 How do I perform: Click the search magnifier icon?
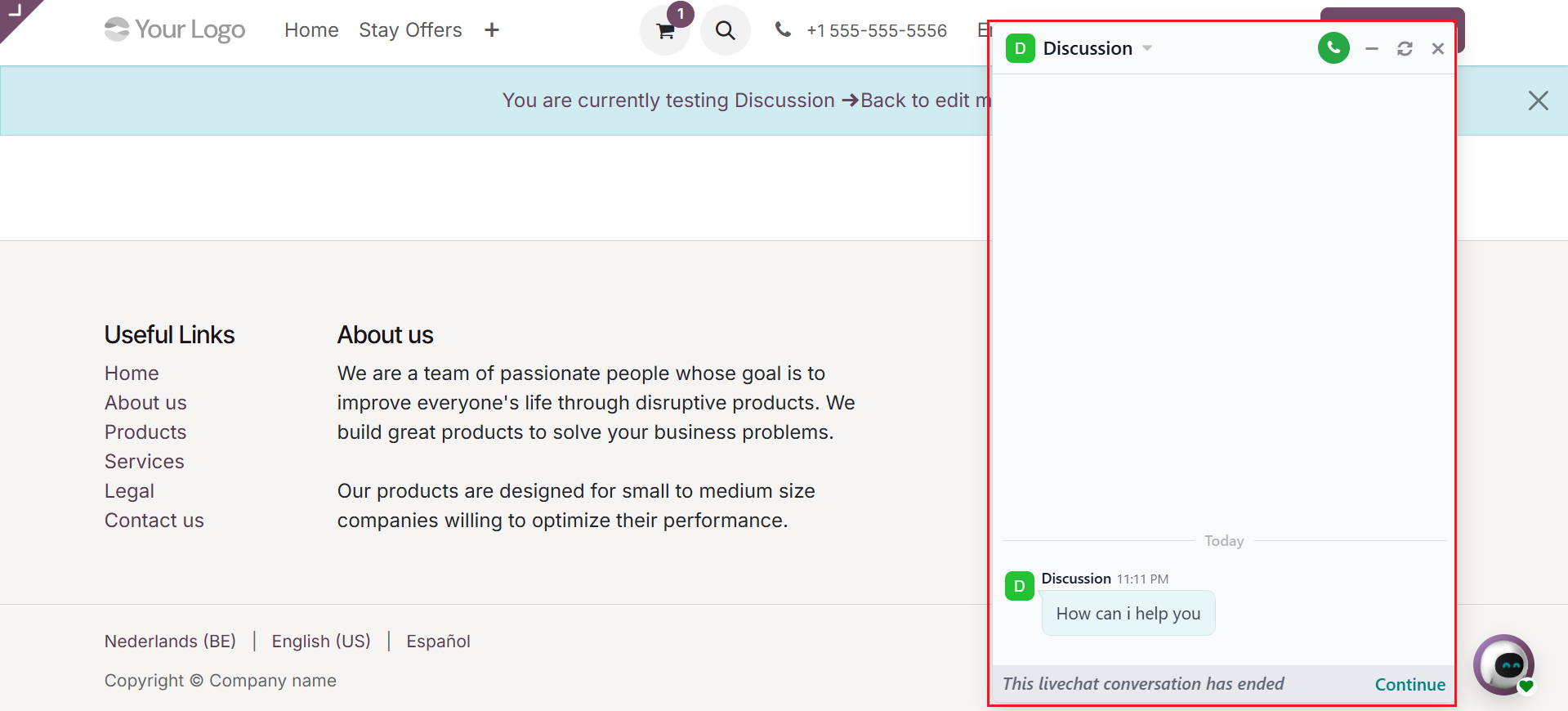click(x=725, y=31)
